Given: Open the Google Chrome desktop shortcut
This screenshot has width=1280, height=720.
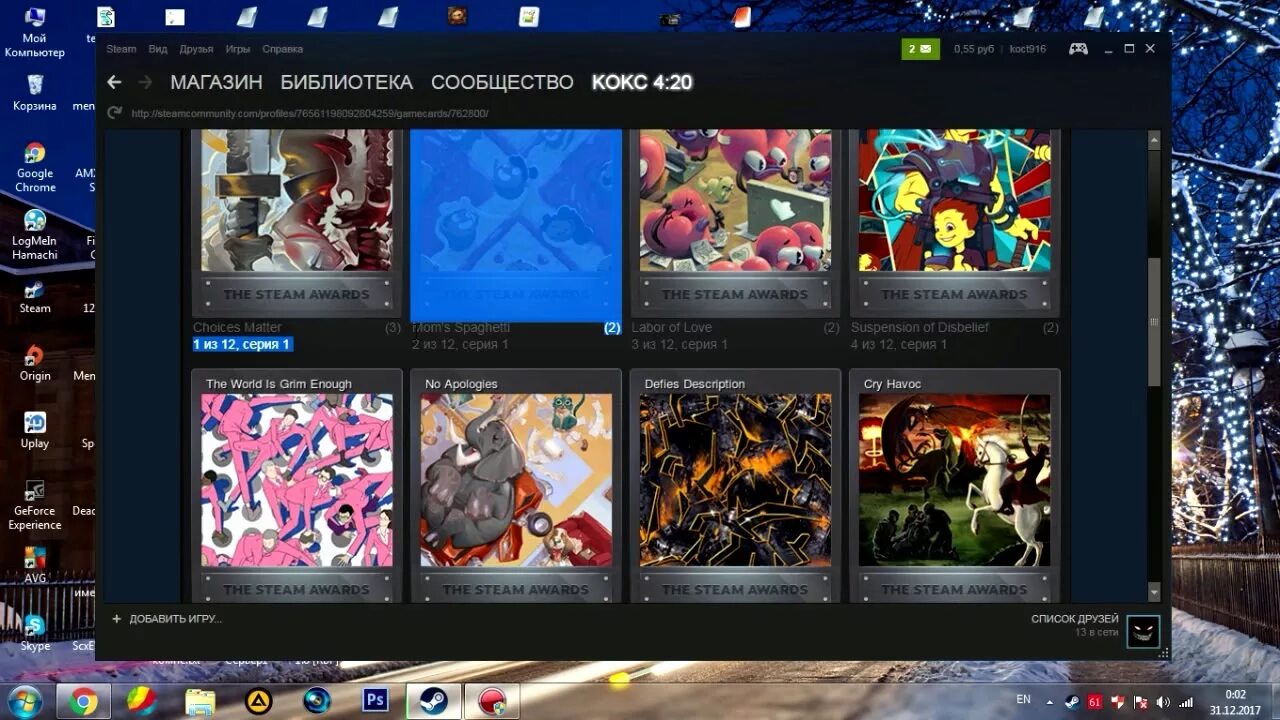Looking at the screenshot, I should (35, 166).
